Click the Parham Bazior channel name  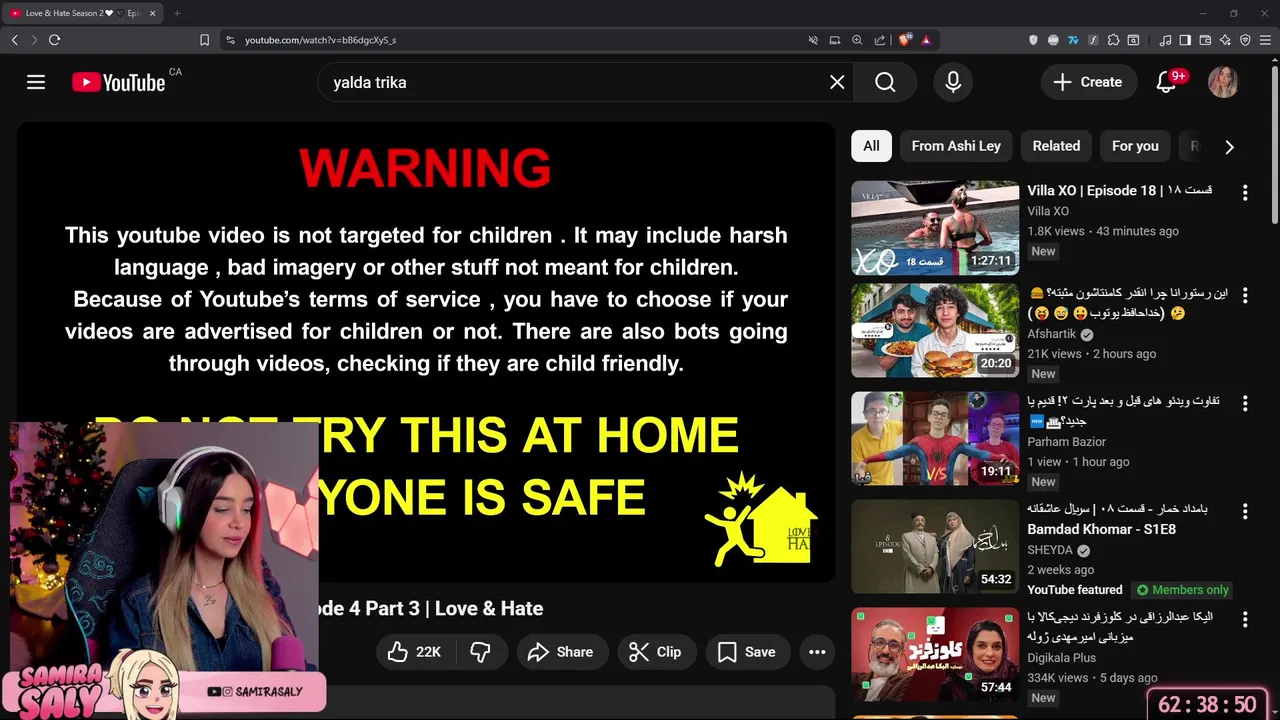[x=1066, y=442]
